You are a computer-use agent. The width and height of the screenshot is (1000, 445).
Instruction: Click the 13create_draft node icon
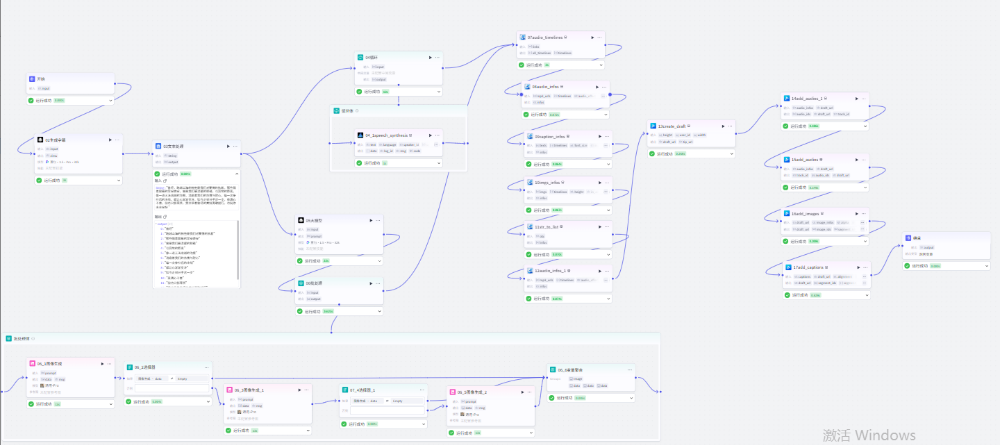point(652,127)
